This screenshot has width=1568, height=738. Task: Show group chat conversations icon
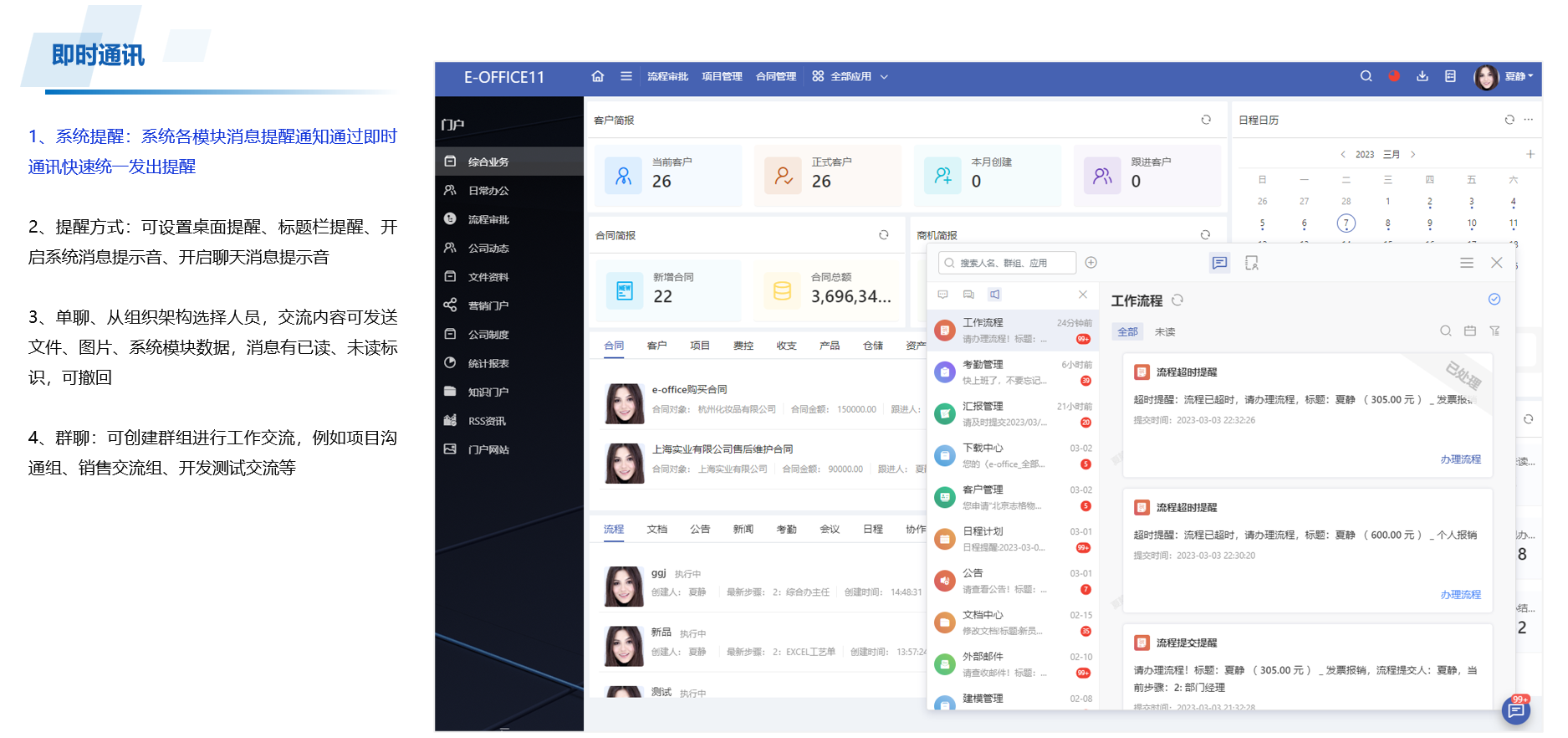pos(968,295)
